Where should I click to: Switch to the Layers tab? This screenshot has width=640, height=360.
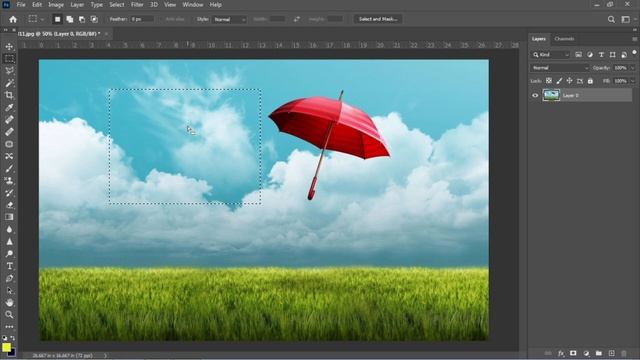(x=539, y=39)
